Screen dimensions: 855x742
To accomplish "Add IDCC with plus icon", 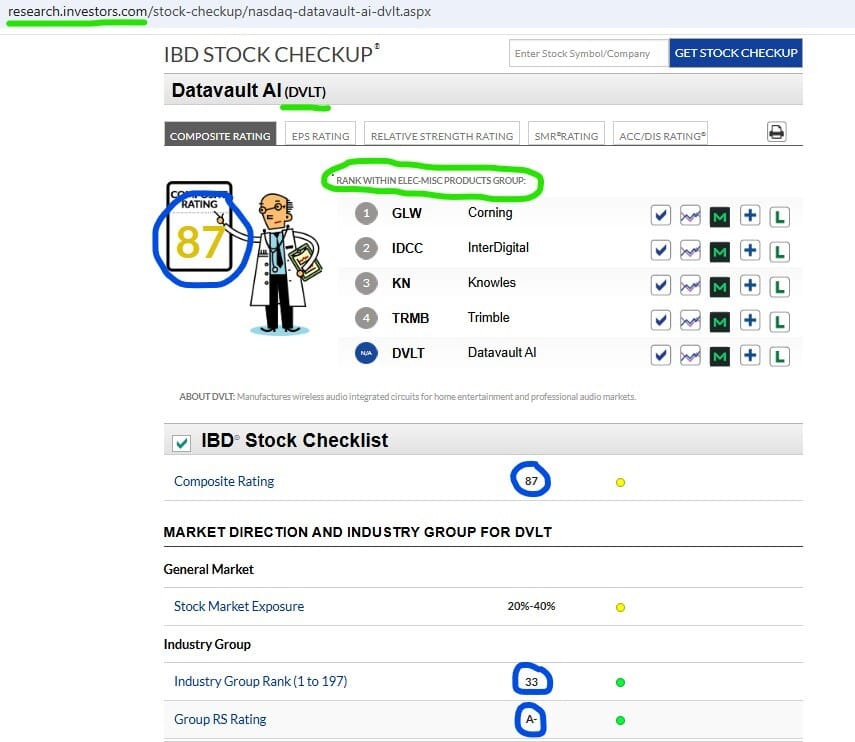I will [750, 251].
